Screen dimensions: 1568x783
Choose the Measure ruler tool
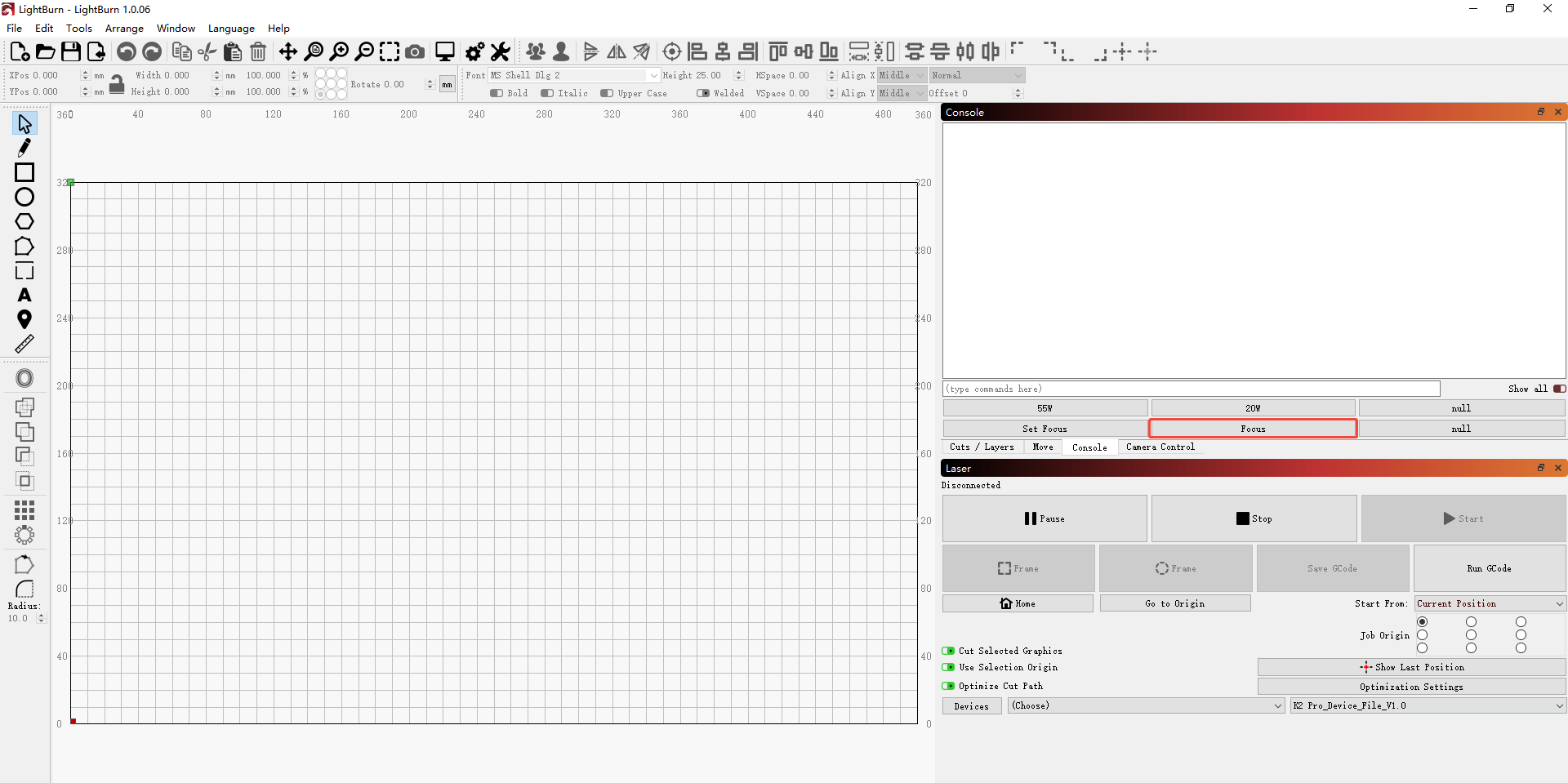pyautogui.click(x=24, y=344)
